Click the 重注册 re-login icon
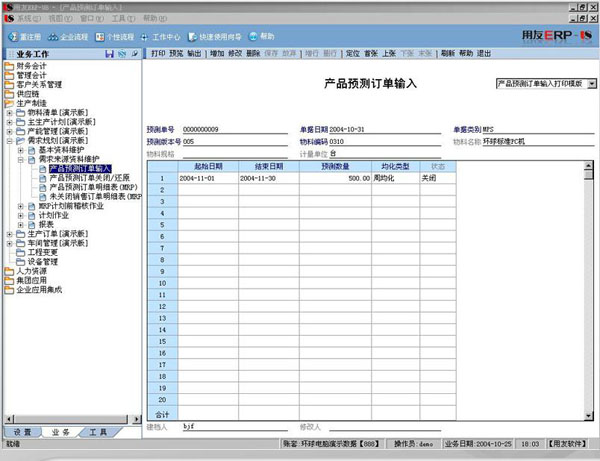 (x=13, y=37)
